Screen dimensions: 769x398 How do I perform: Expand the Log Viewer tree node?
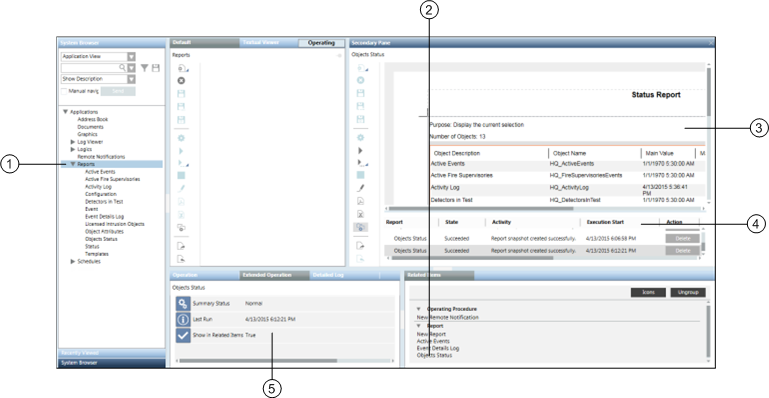click(x=74, y=142)
